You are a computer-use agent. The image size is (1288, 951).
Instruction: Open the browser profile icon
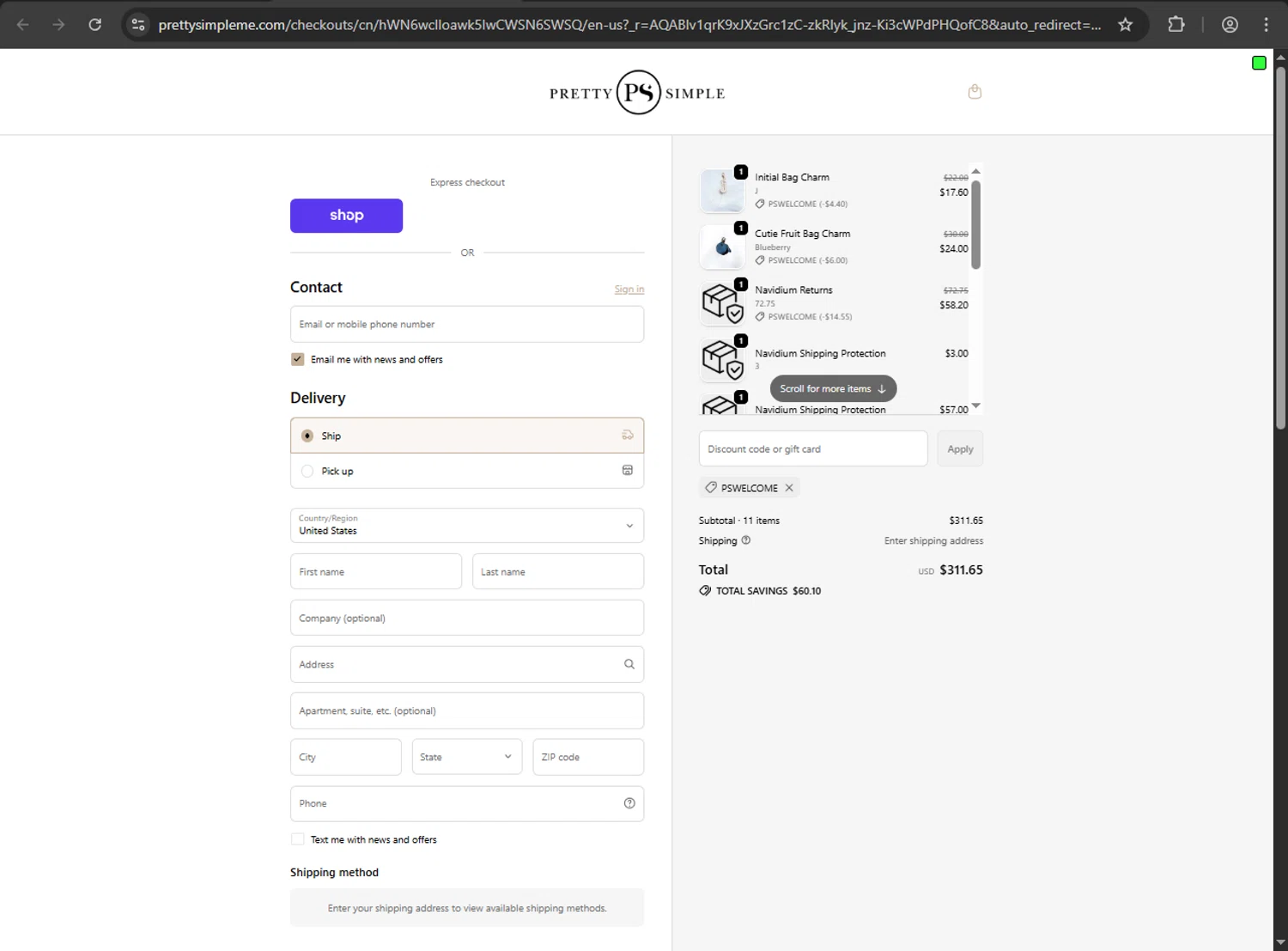(1230, 24)
